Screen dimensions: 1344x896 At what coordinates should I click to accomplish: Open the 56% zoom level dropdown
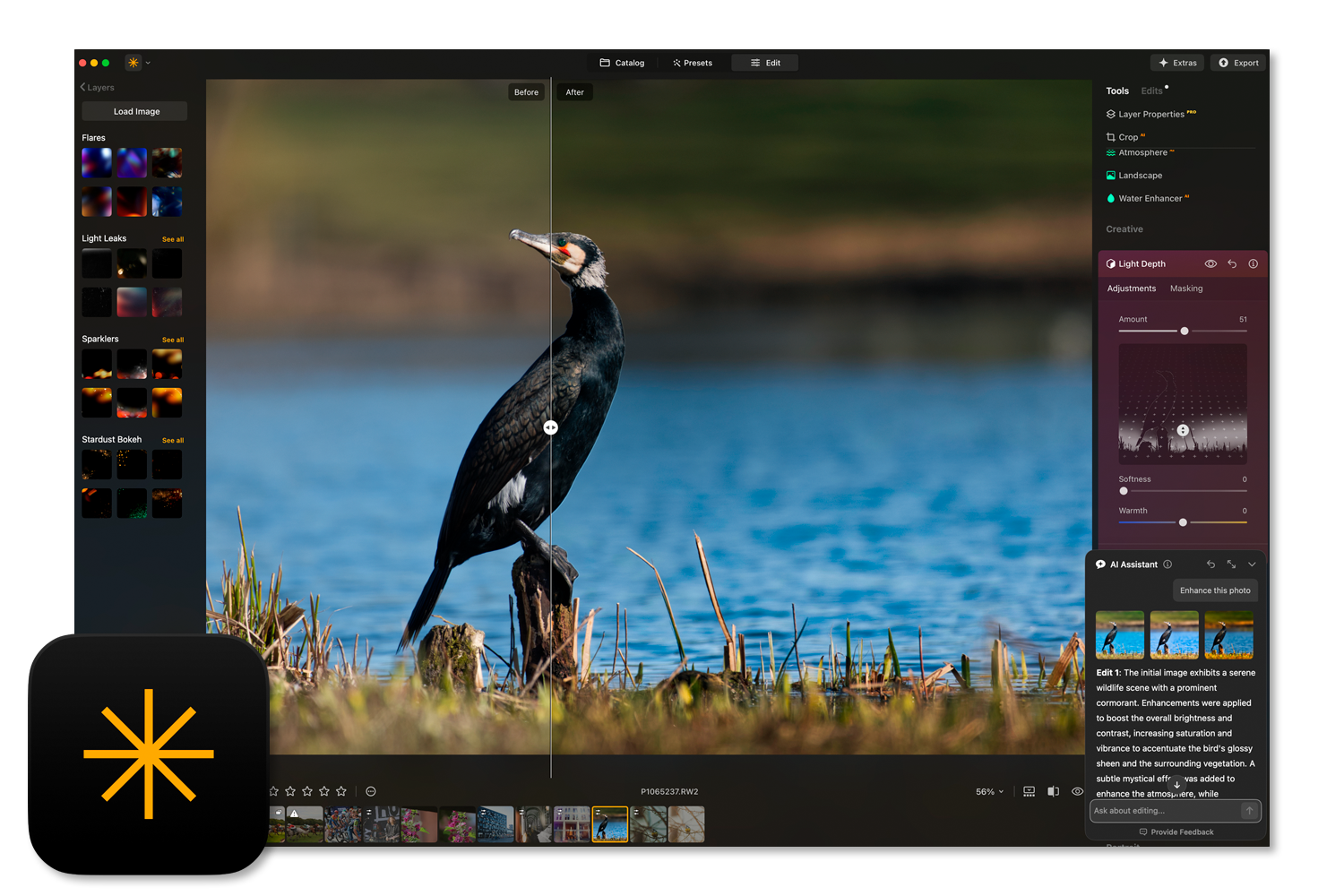tap(989, 792)
